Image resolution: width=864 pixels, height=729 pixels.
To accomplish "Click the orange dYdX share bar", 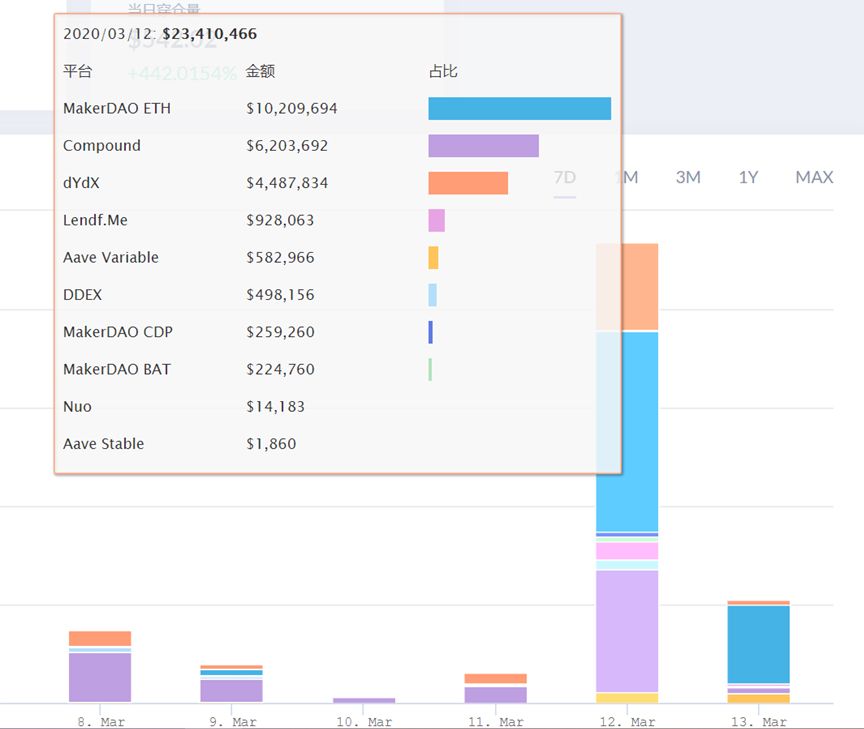I will (468, 183).
